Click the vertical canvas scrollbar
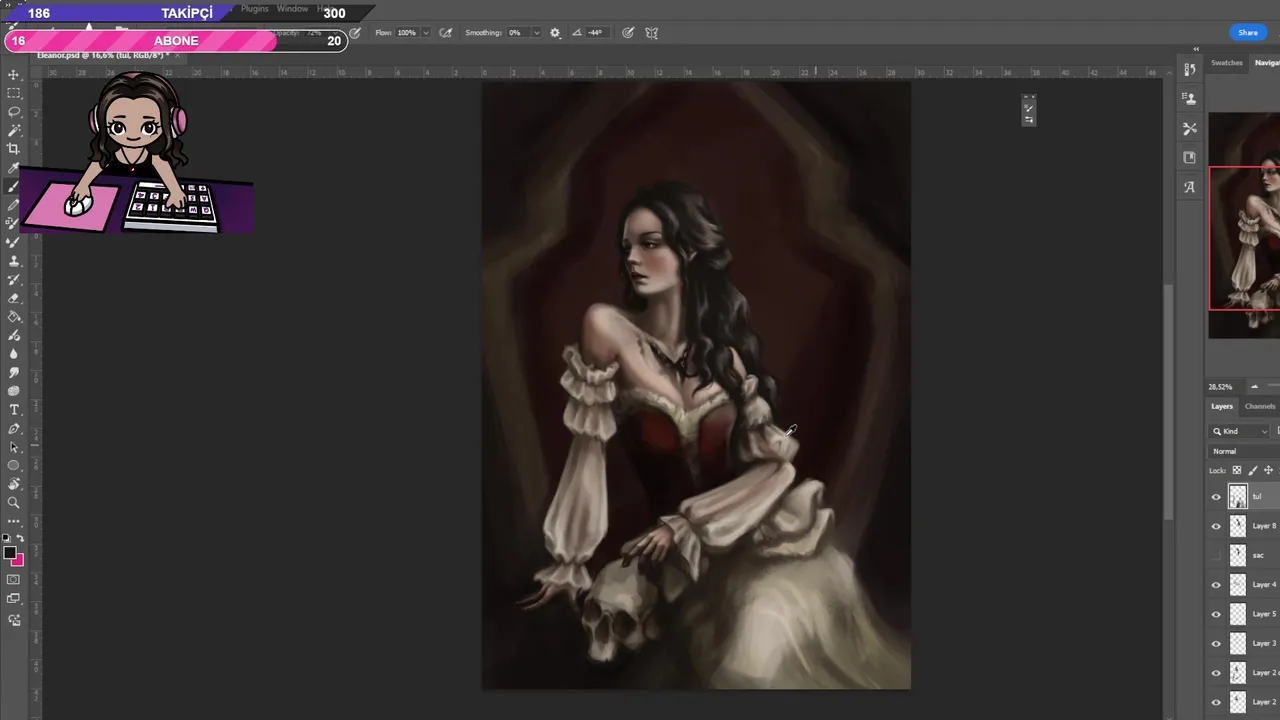The height and width of the screenshot is (720, 1280). tap(1166, 400)
